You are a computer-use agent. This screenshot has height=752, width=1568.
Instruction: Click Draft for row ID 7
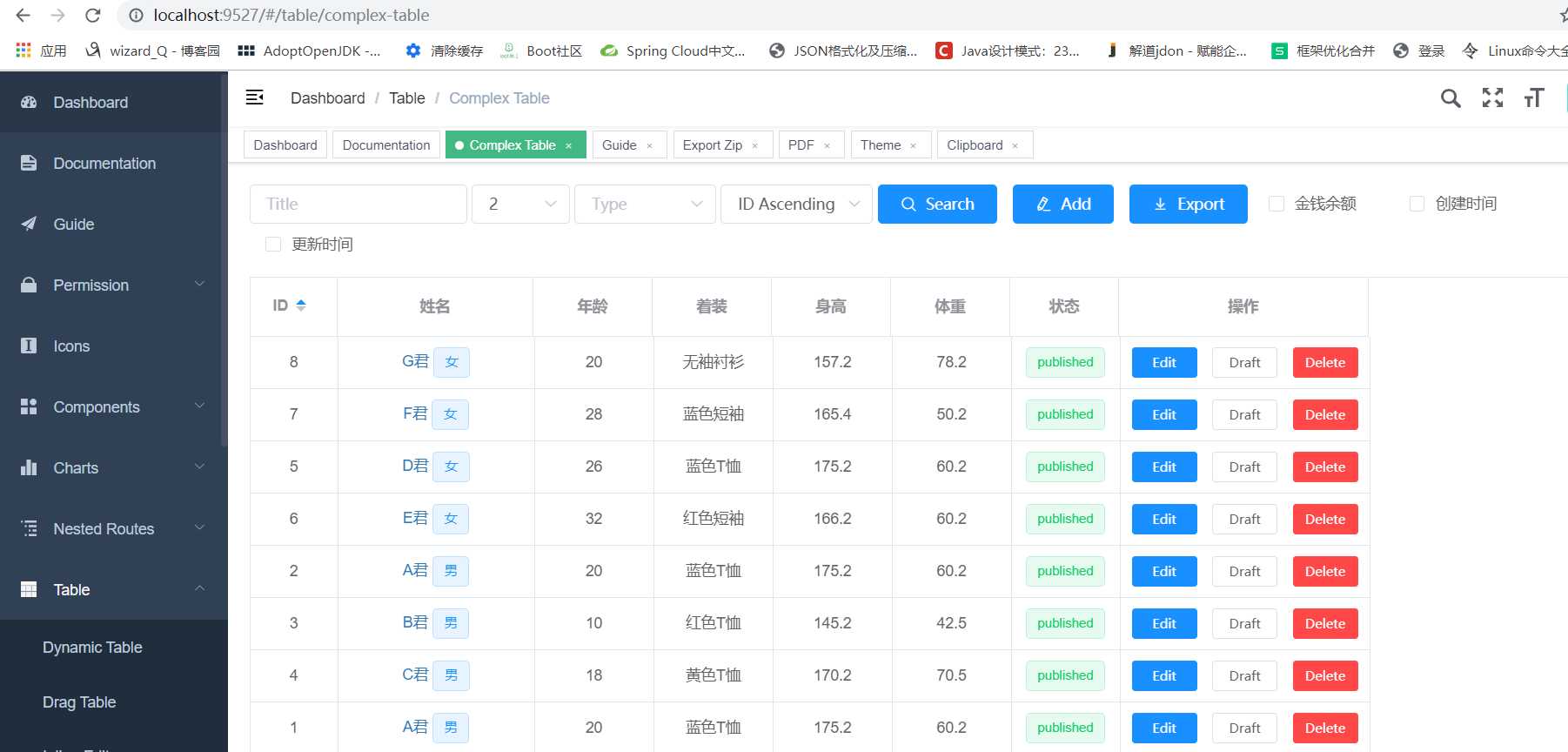(x=1244, y=414)
